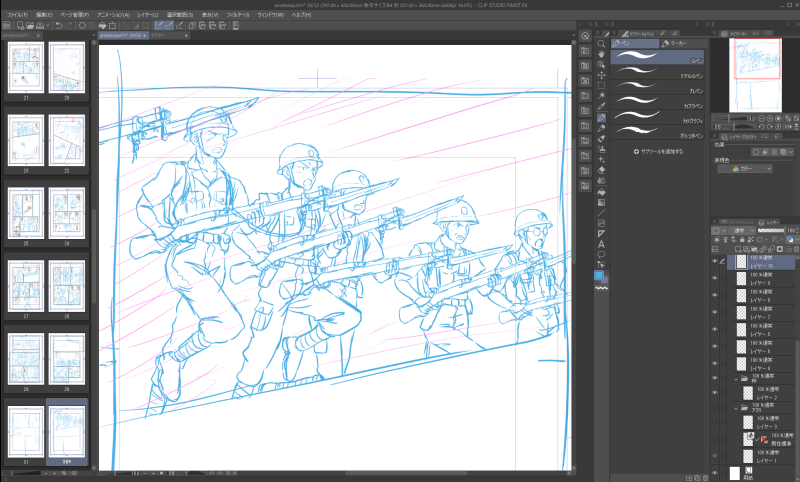Select the Text tool

click(601, 244)
